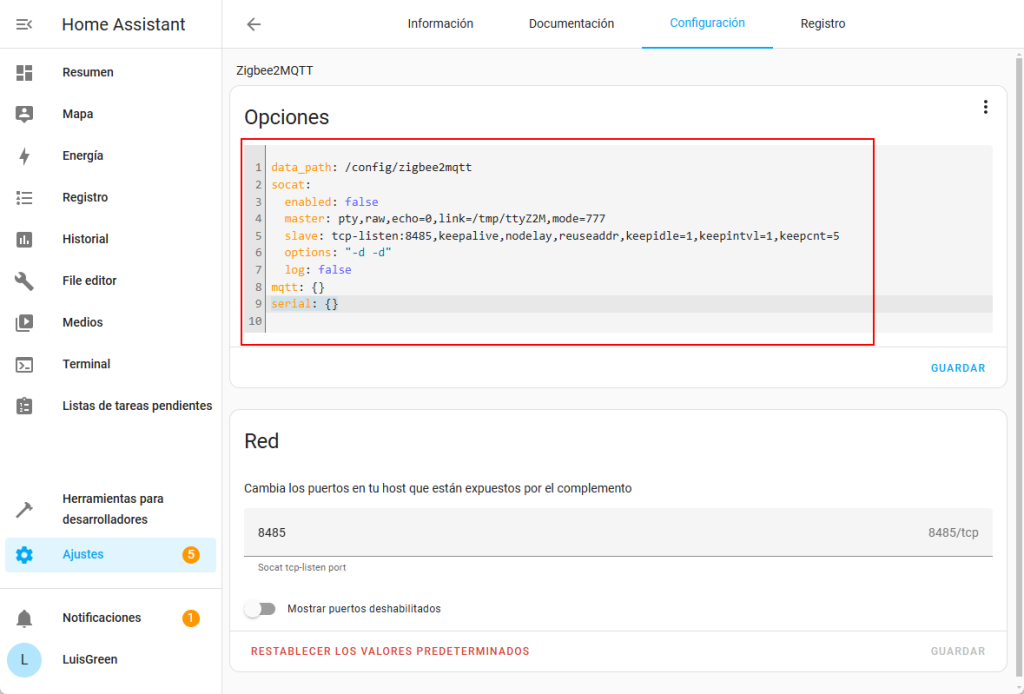Open the Resumen dashboard icon

[x=24, y=72]
